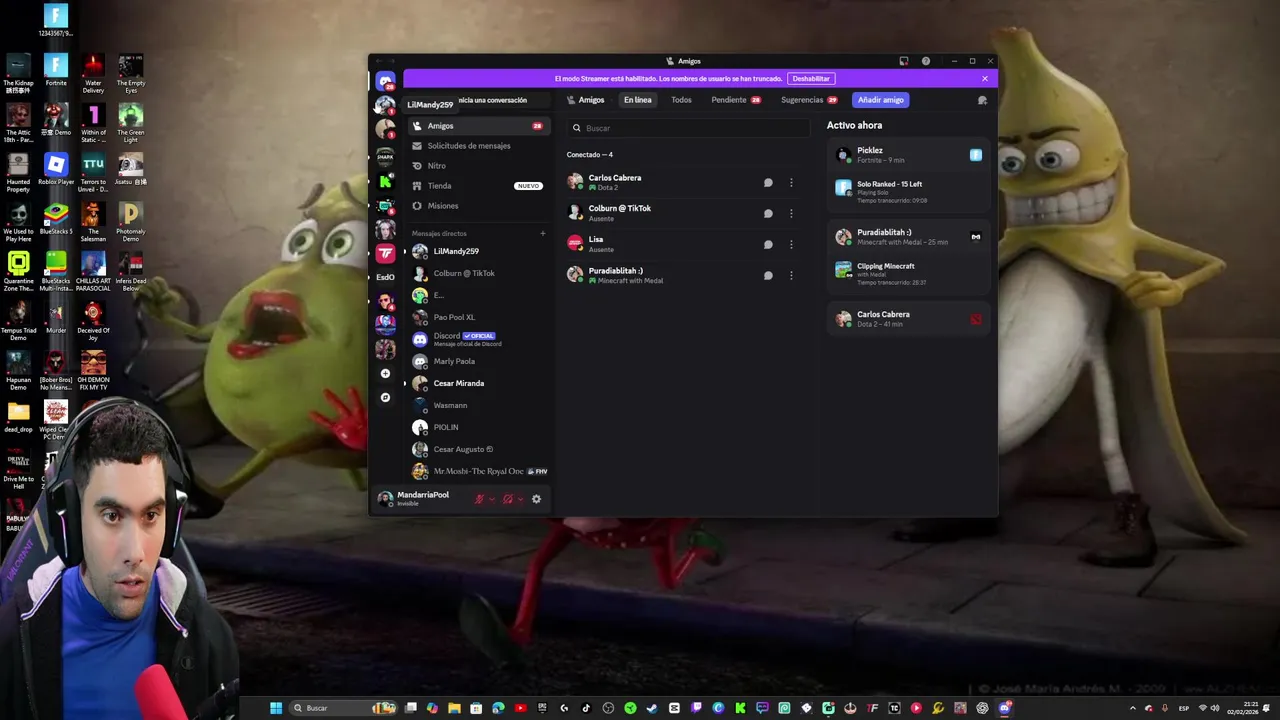Open more options for Lisa
1280x720 pixels.
(x=791, y=244)
